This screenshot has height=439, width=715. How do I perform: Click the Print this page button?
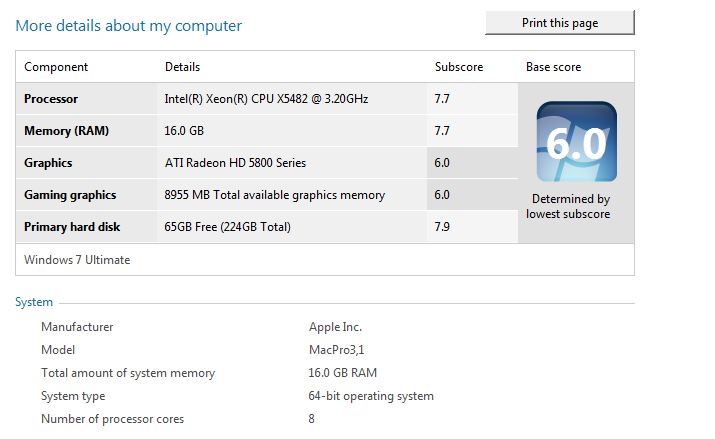(x=560, y=22)
